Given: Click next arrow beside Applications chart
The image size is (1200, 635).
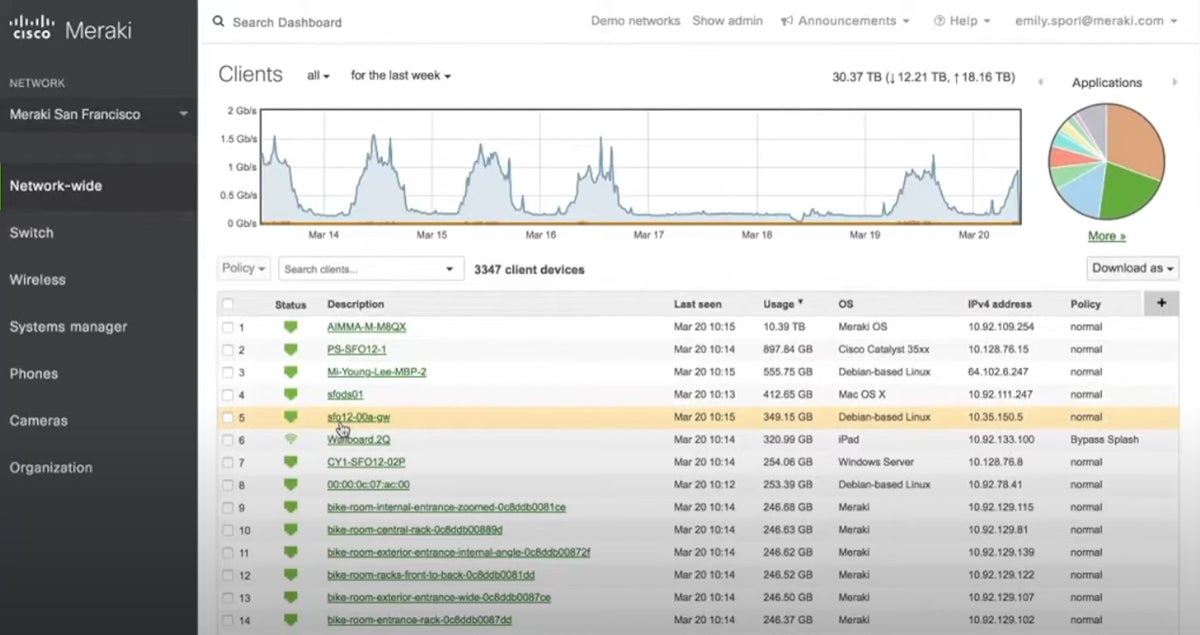Looking at the screenshot, I should click(1174, 82).
